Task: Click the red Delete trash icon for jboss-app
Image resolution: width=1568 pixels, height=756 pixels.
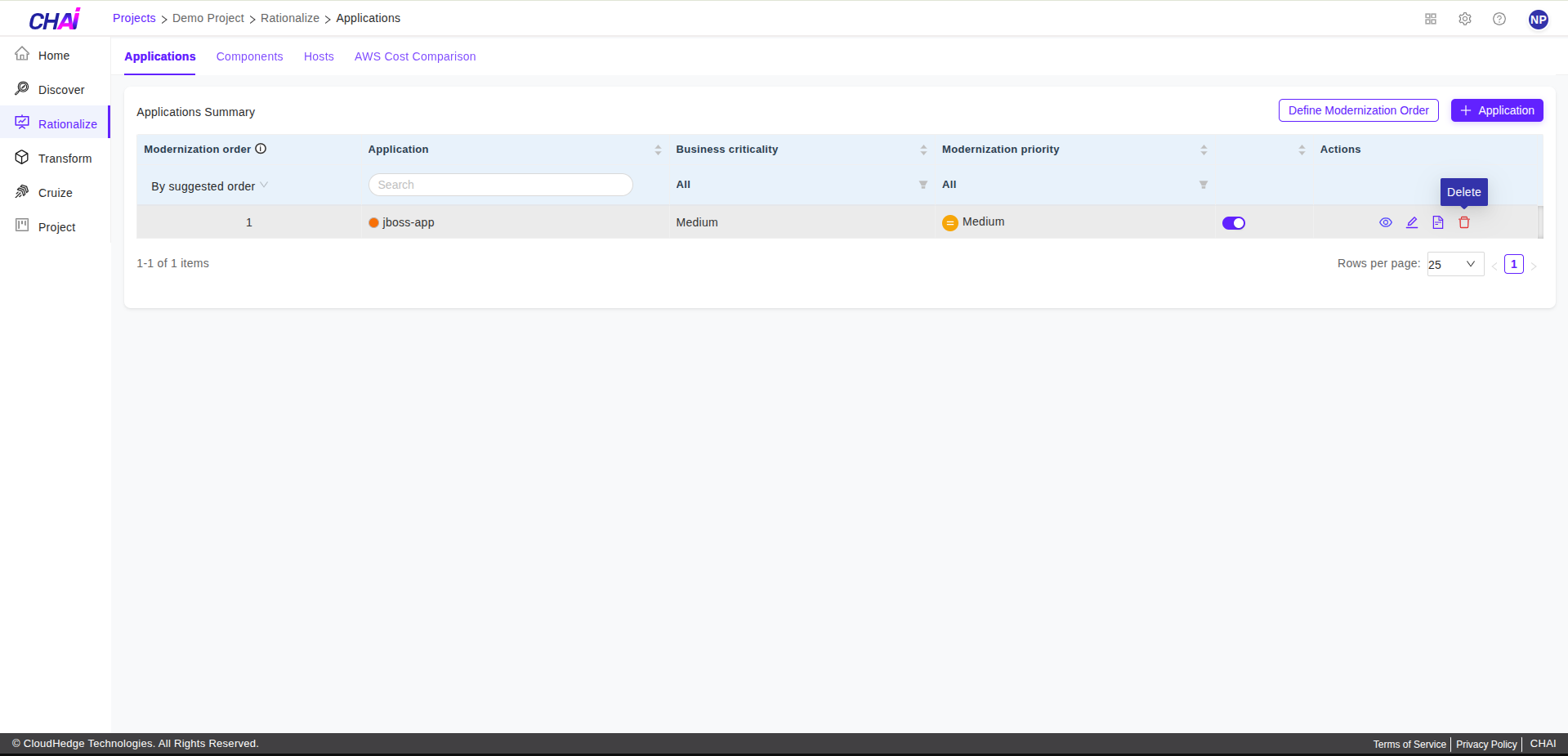Action: coord(1463,222)
